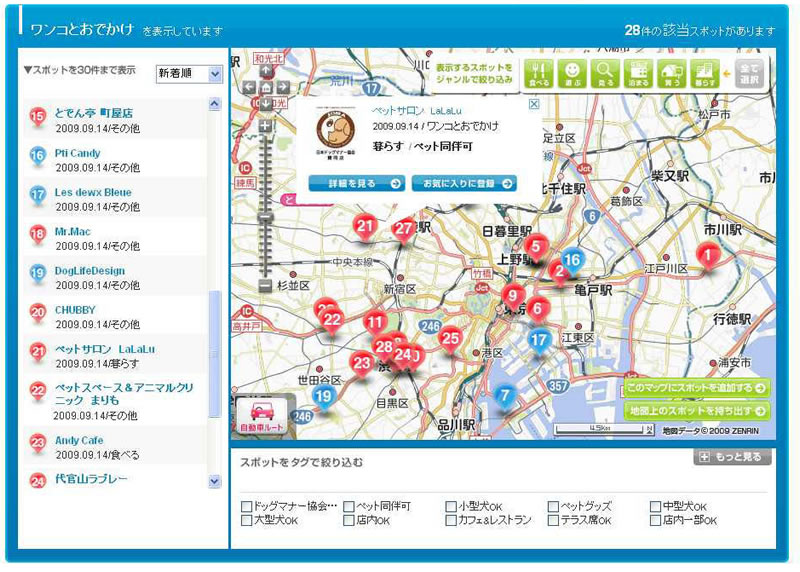Expand tags with もっと見る
This screenshot has width=800, height=572.
732,457
